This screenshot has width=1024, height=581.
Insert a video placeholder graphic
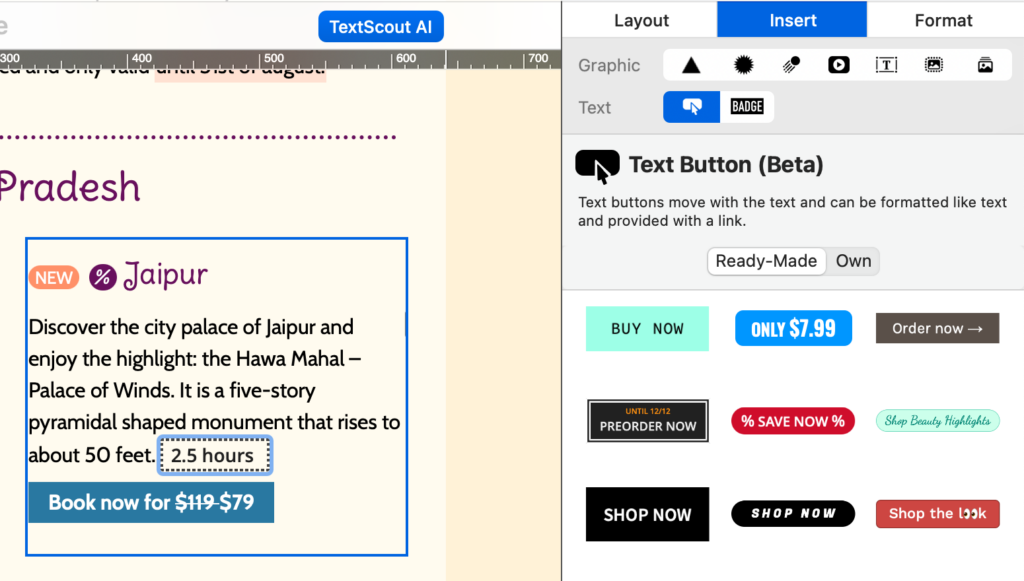[x=839, y=65]
